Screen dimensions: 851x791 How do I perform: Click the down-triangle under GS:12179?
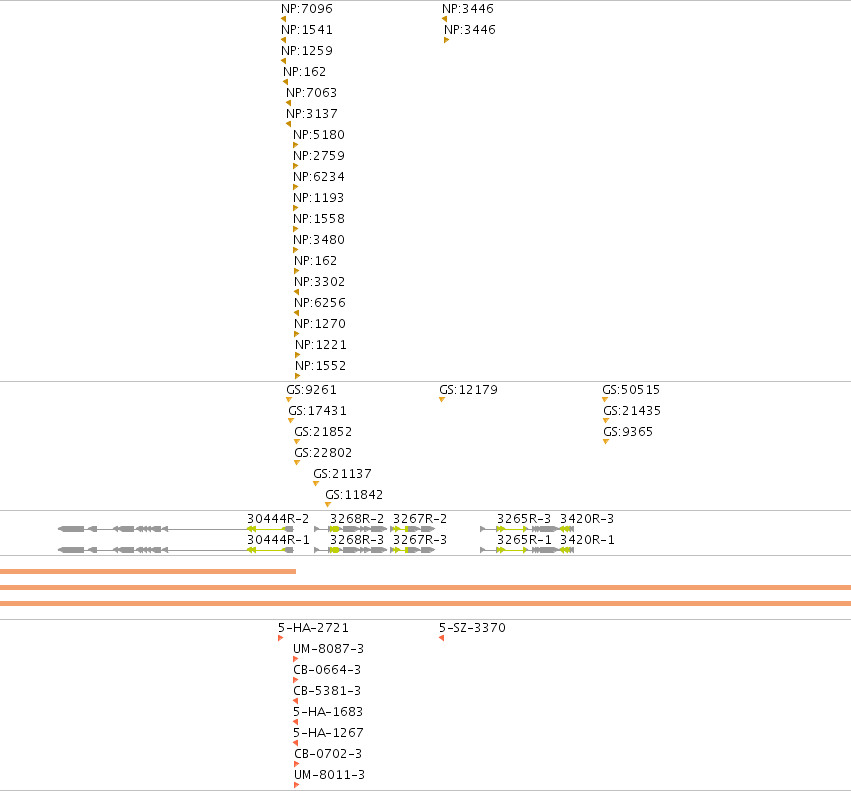pos(442,400)
